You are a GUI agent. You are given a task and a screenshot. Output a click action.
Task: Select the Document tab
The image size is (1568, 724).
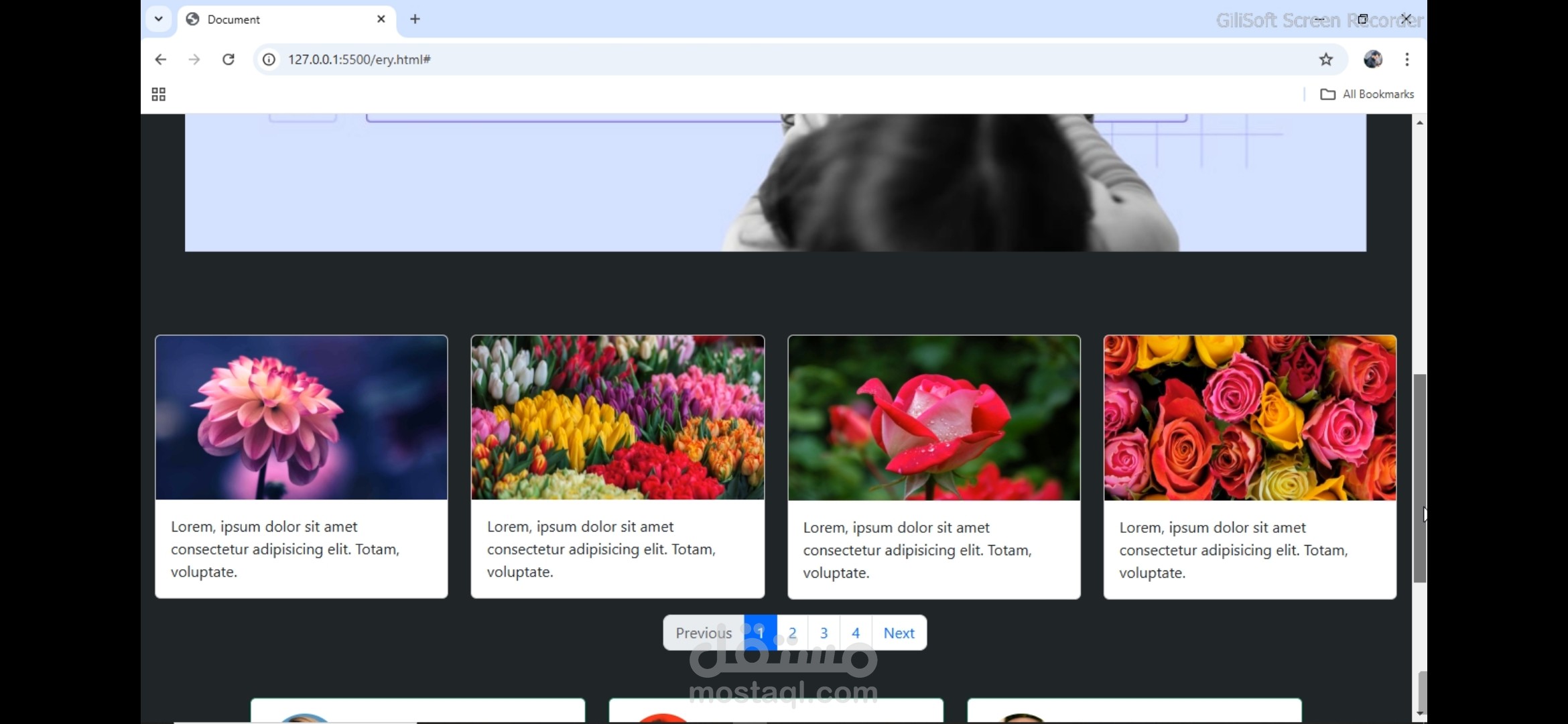[x=287, y=19]
